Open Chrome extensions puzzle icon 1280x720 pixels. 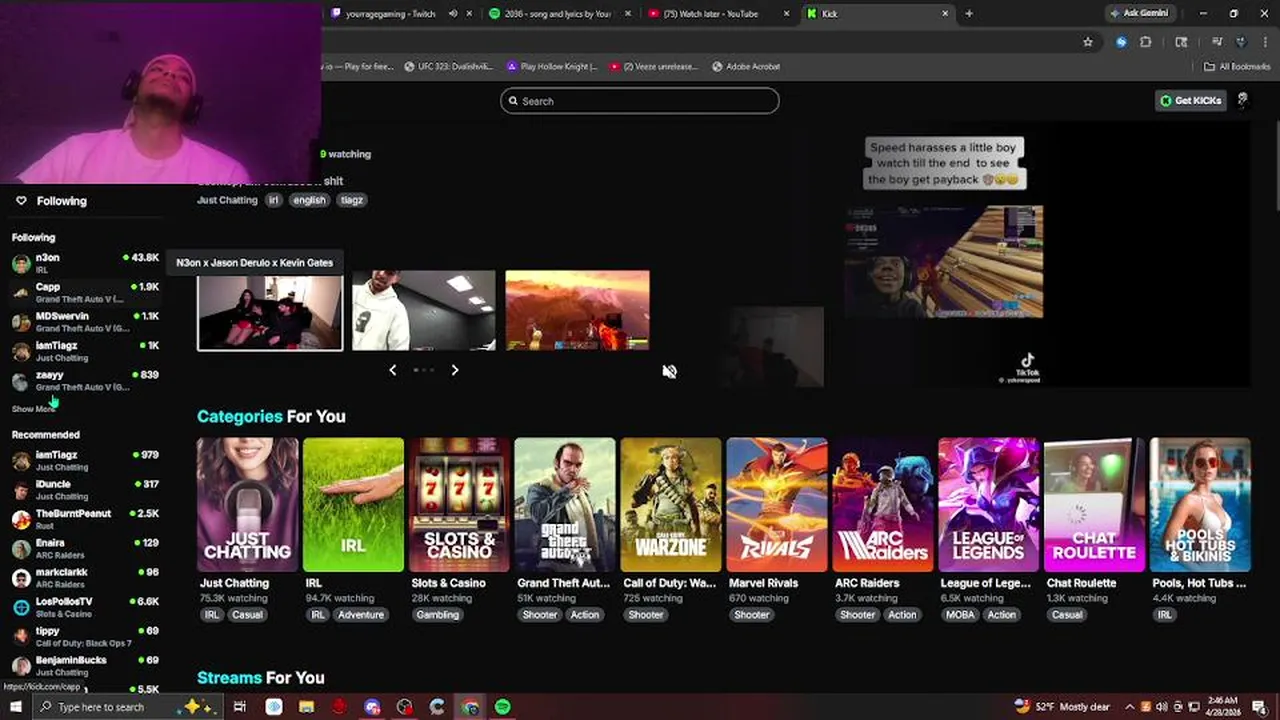tap(1146, 42)
